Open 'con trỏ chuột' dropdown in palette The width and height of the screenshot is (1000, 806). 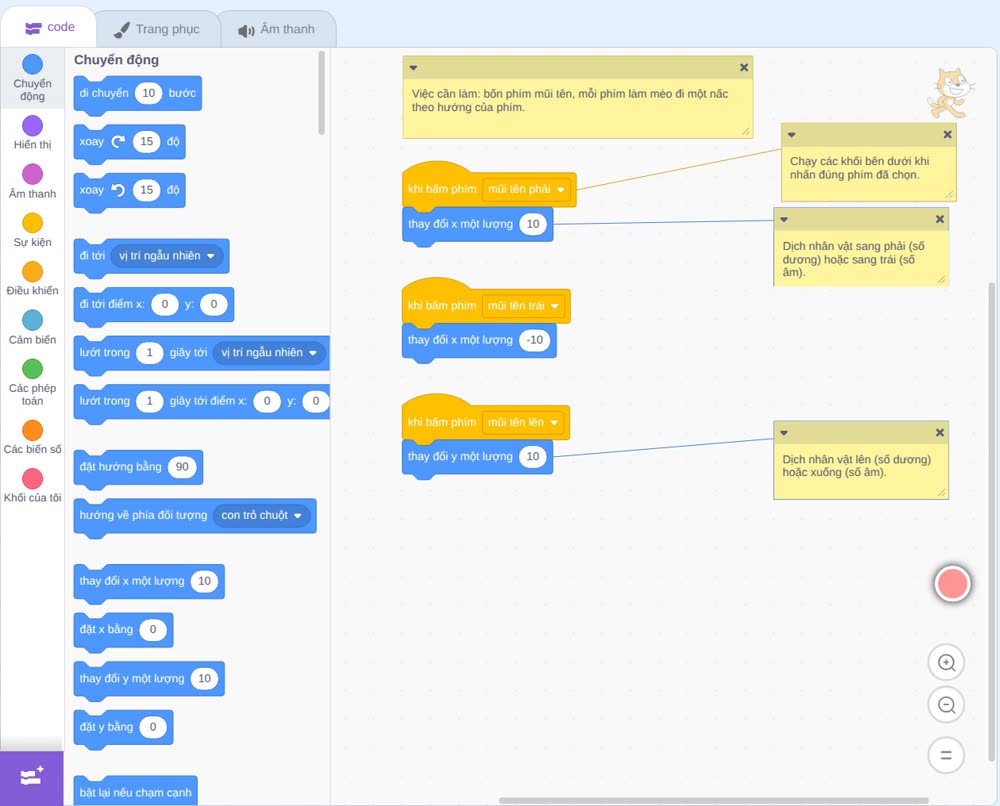pos(261,515)
